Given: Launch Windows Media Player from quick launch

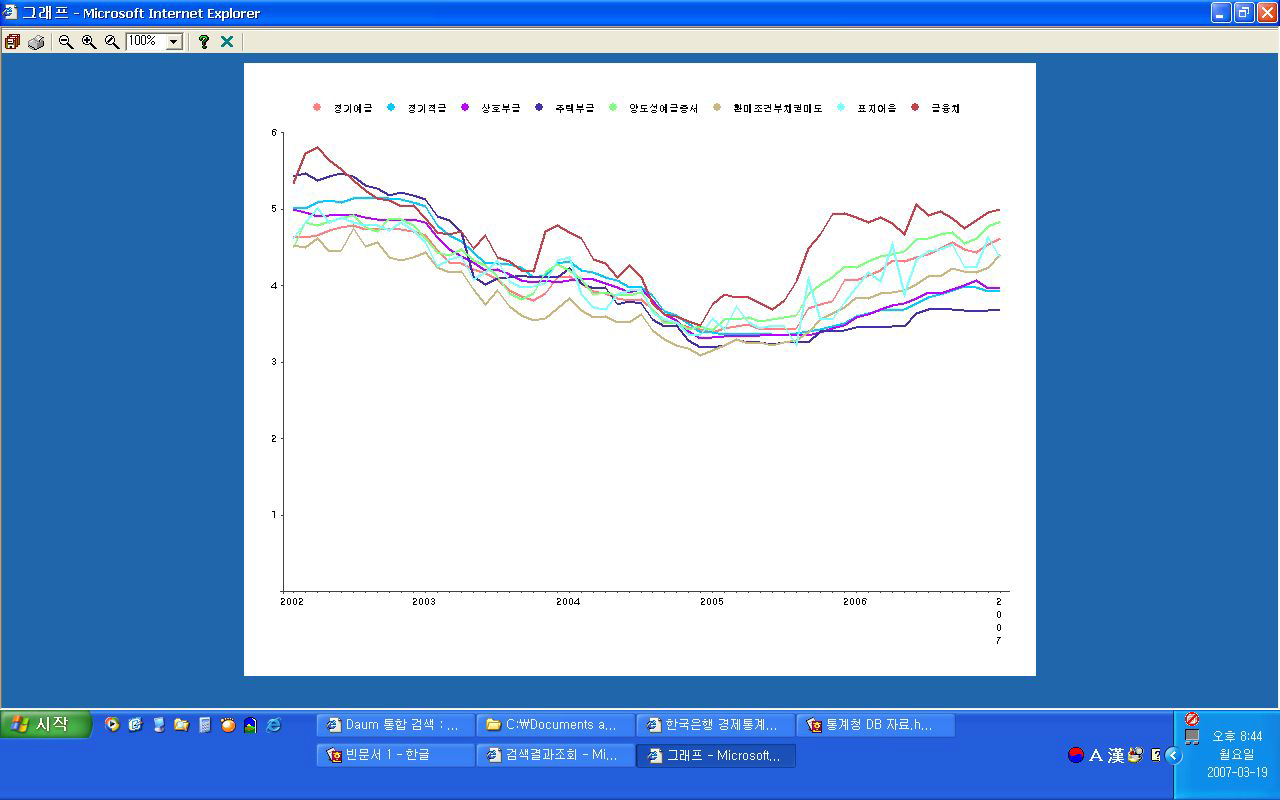Looking at the screenshot, I should (x=112, y=725).
